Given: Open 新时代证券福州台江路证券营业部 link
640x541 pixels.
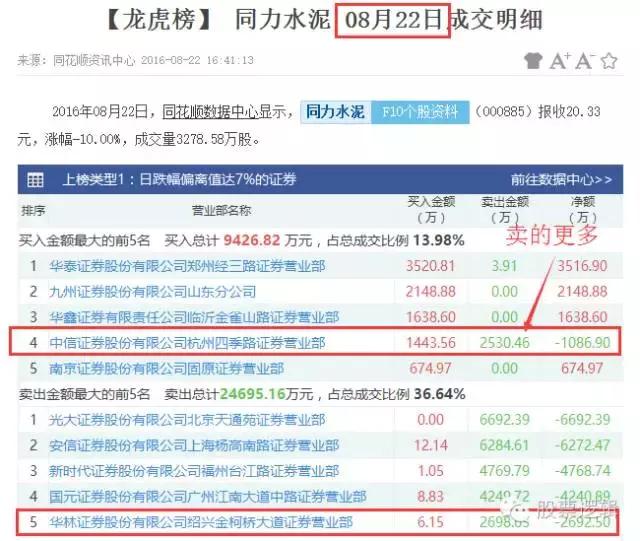Looking at the screenshot, I should click(194, 471).
